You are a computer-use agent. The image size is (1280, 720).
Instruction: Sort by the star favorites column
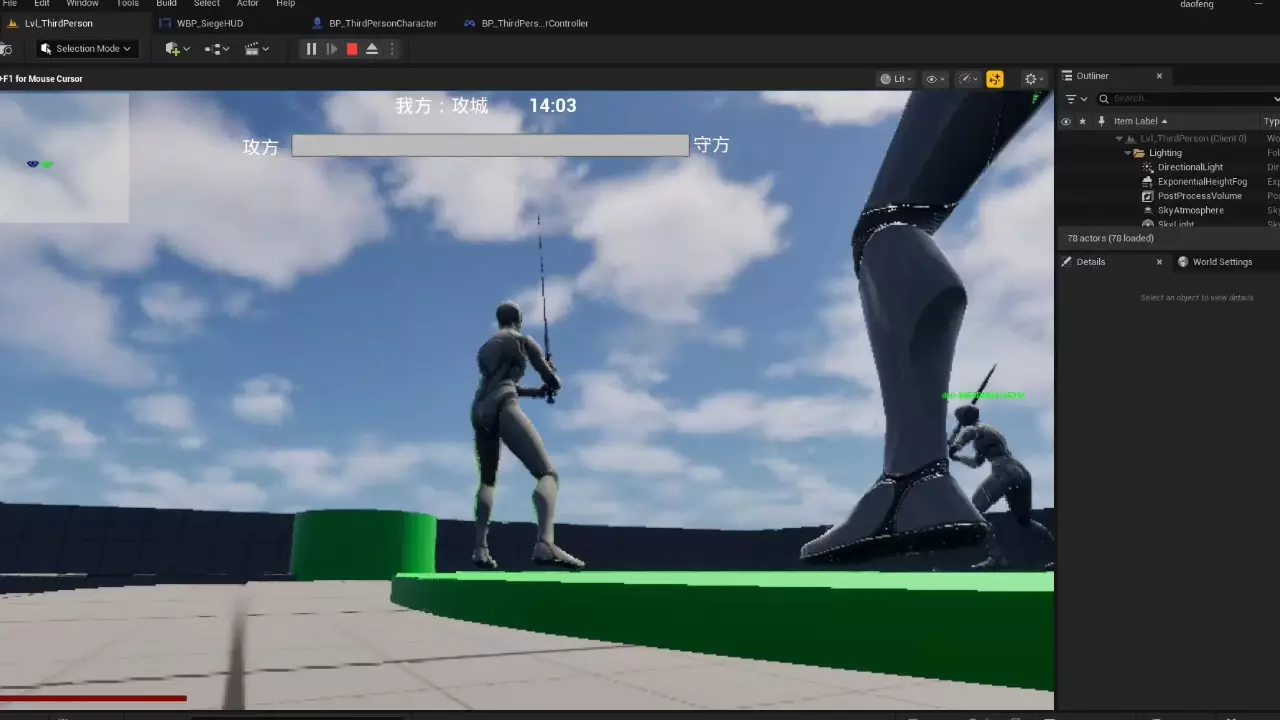[x=1082, y=121]
